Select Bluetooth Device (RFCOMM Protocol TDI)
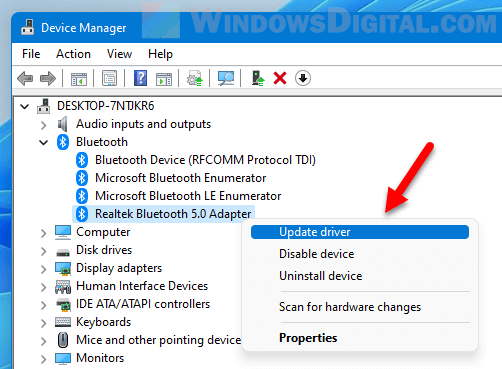 tap(205, 160)
